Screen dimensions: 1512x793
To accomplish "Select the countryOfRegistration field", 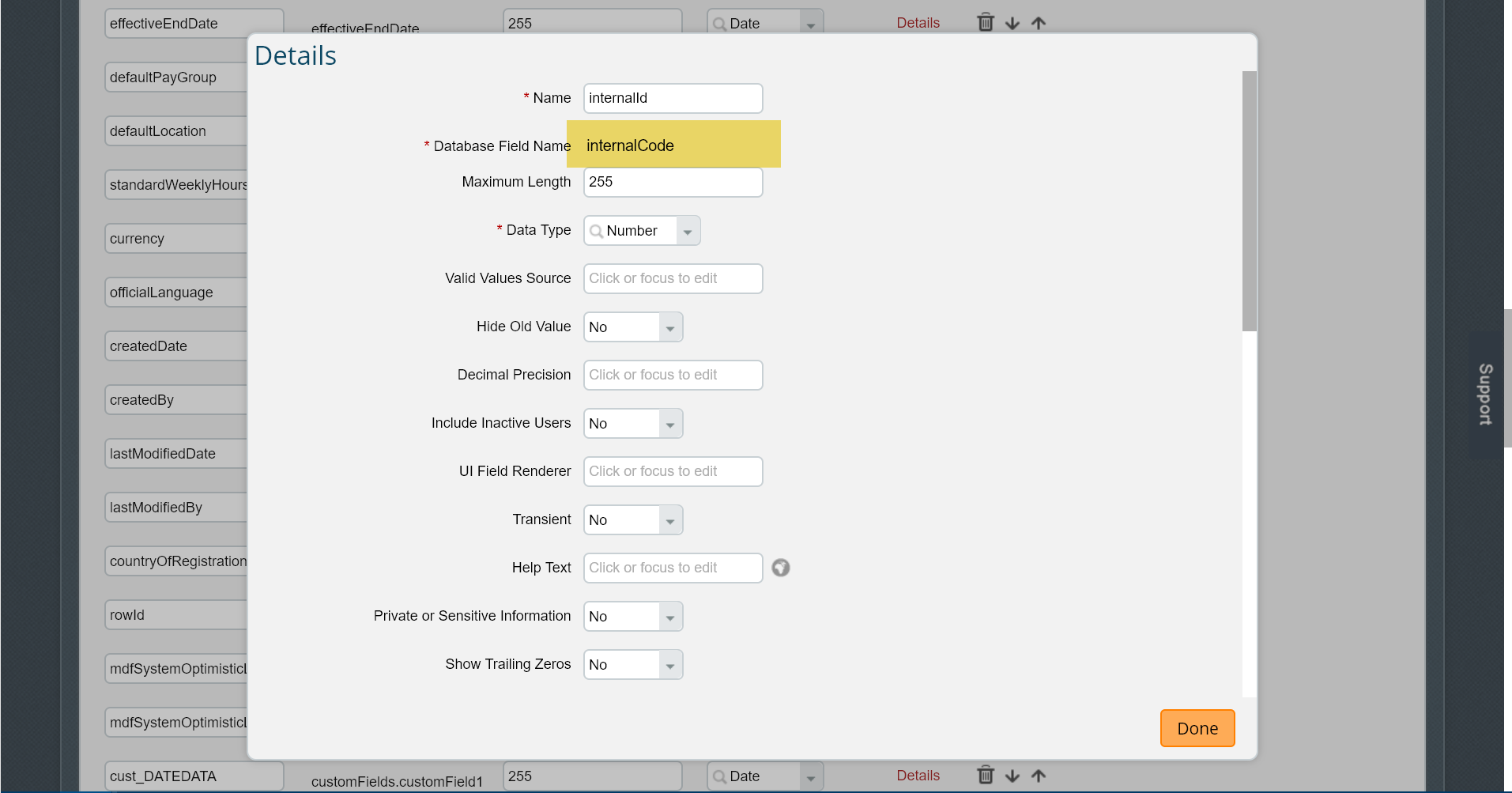I will coord(176,561).
